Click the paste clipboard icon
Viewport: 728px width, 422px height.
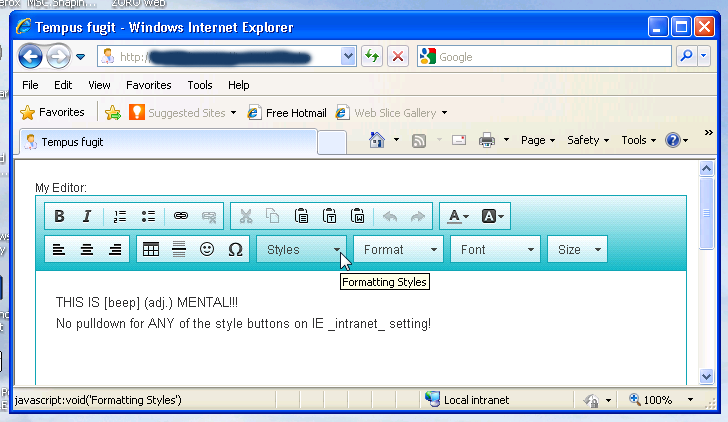pyautogui.click(x=301, y=216)
